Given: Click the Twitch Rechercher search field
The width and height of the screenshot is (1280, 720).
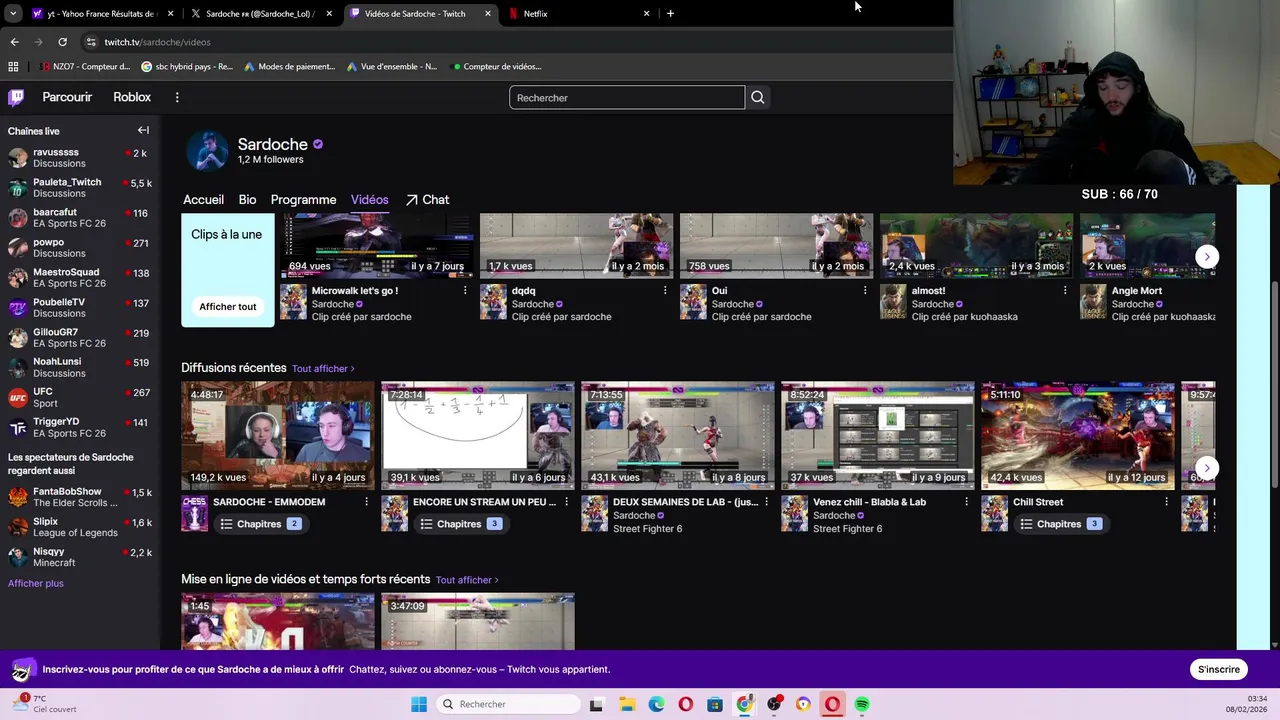Looking at the screenshot, I should (627, 97).
